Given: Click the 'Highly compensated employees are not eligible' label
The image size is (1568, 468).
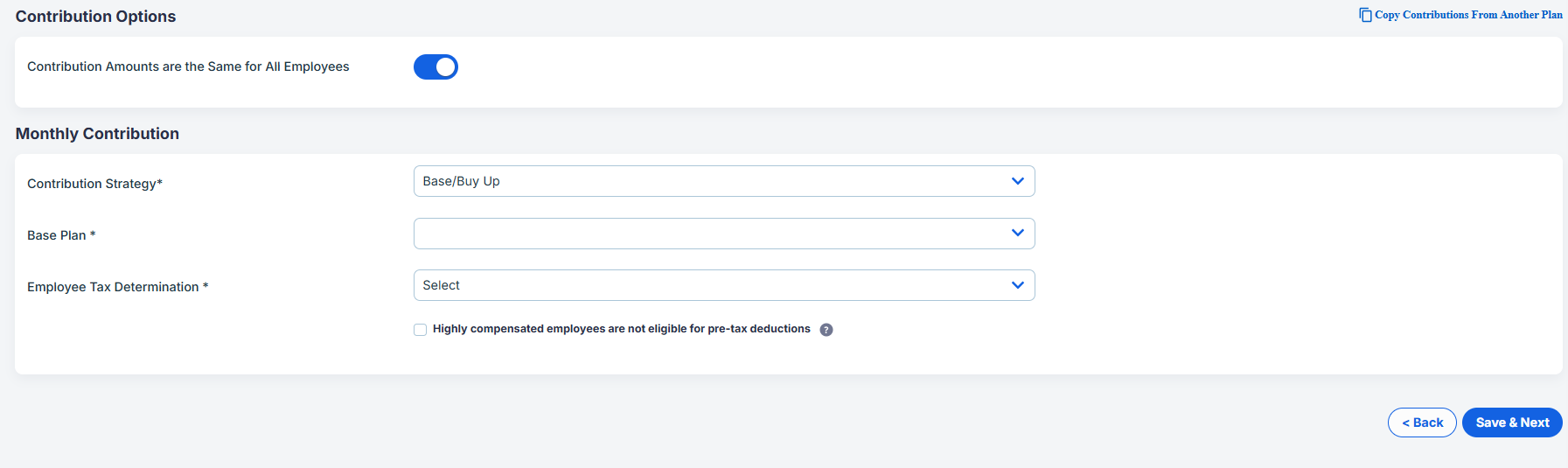Looking at the screenshot, I should [621, 329].
